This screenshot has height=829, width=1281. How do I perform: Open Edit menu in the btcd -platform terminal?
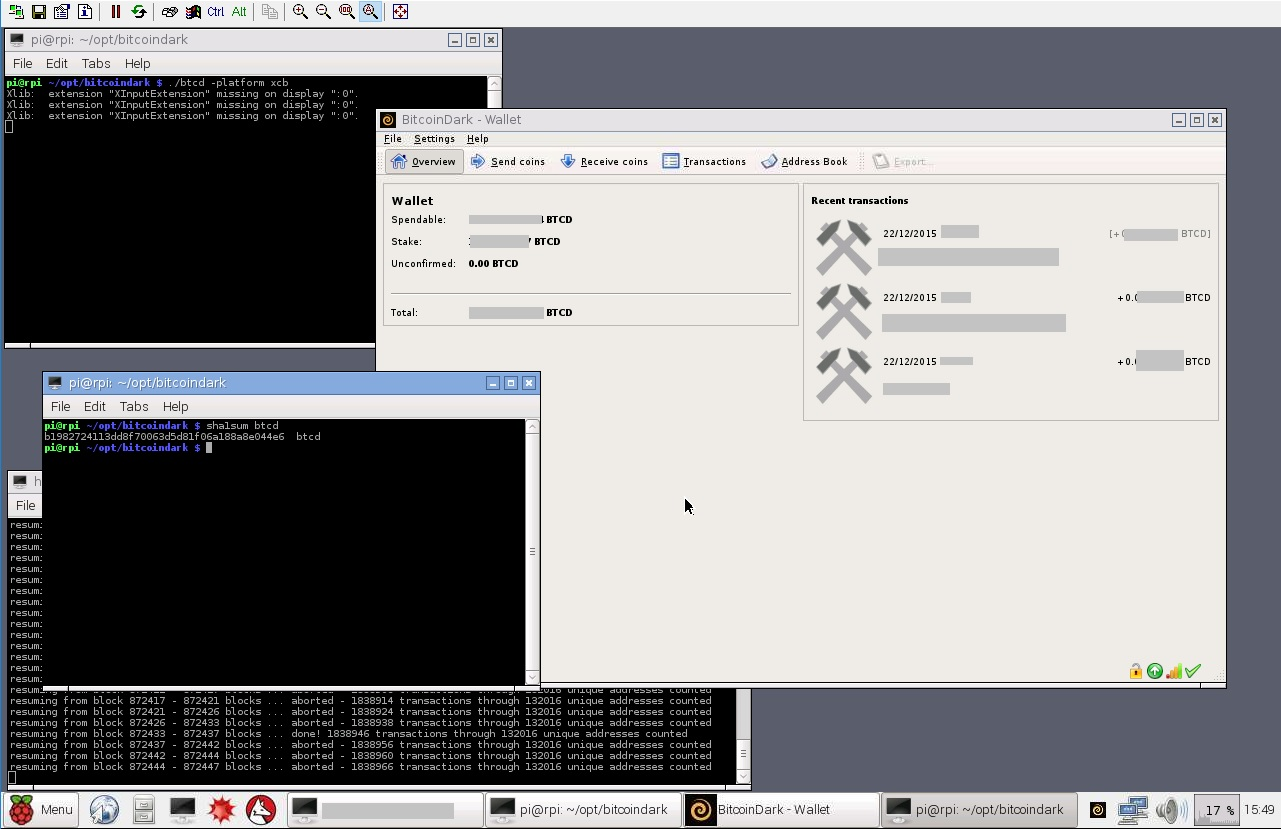point(57,63)
